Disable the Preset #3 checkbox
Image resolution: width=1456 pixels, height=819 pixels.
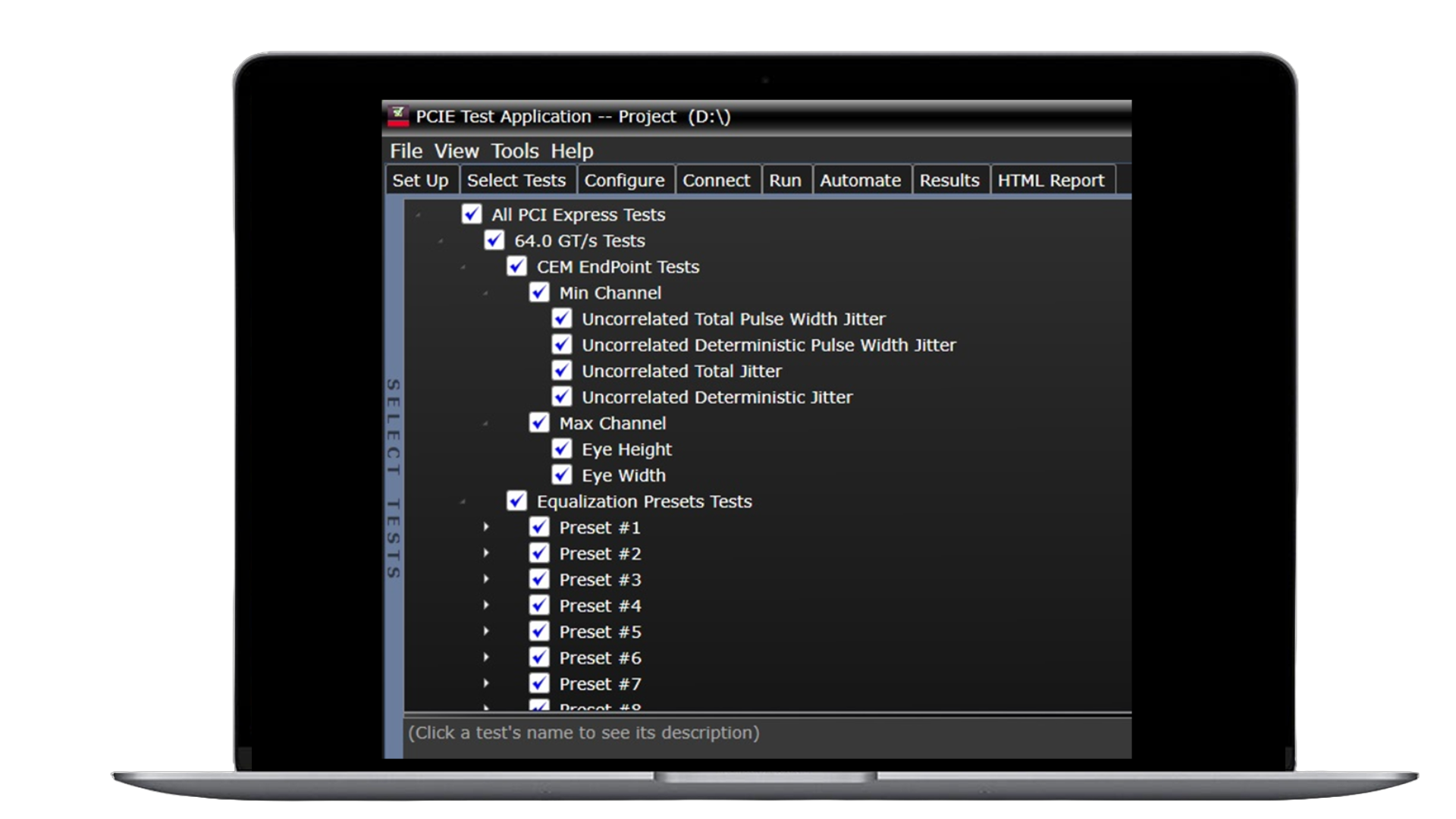tap(539, 579)
